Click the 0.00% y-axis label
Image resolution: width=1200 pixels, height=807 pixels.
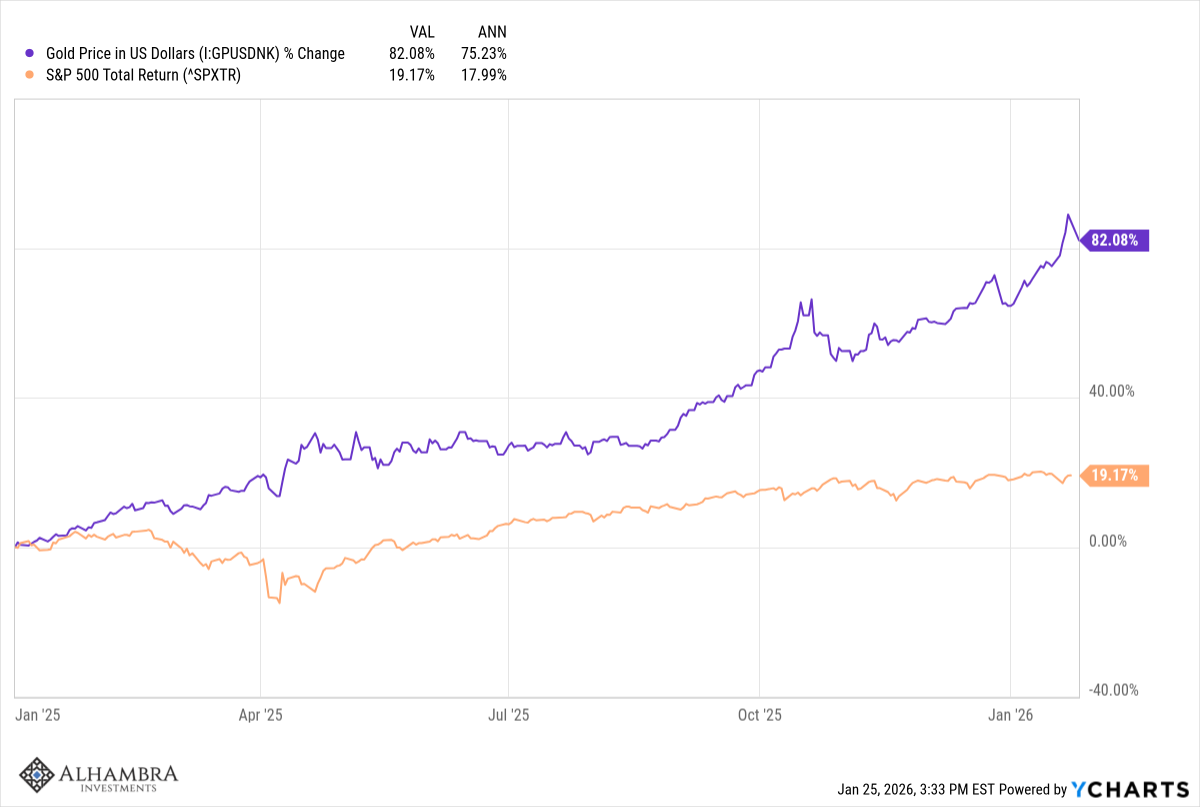tap(1107, 541)
